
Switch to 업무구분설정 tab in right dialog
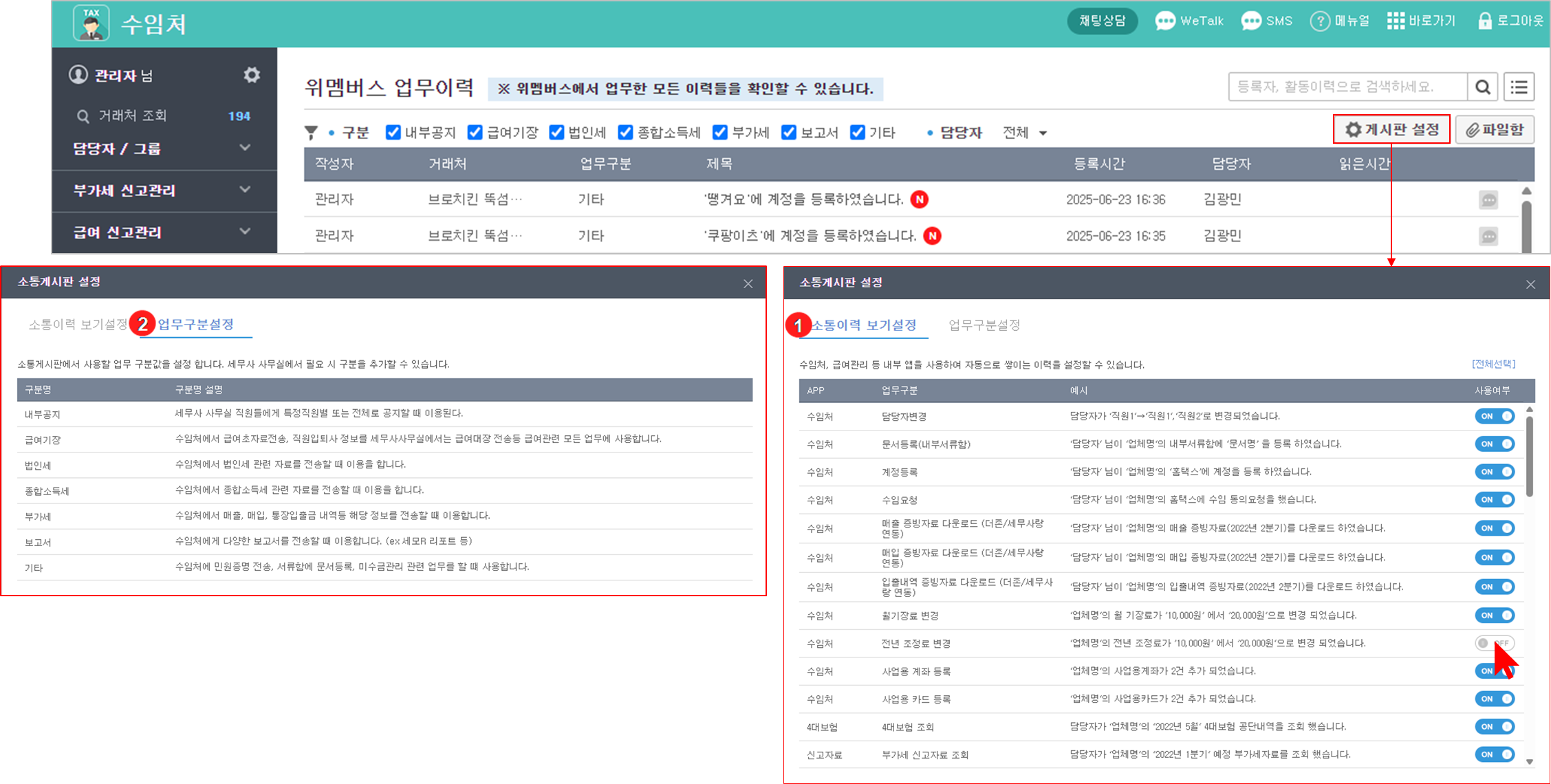[984, 325]
